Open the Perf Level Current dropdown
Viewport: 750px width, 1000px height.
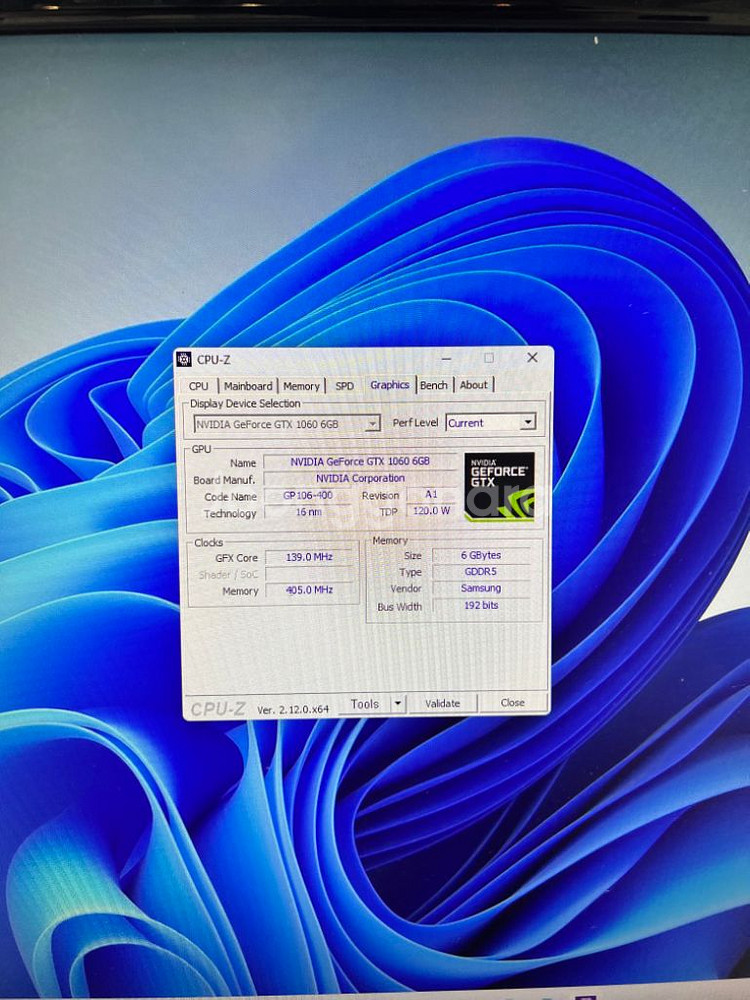point(490,422)
